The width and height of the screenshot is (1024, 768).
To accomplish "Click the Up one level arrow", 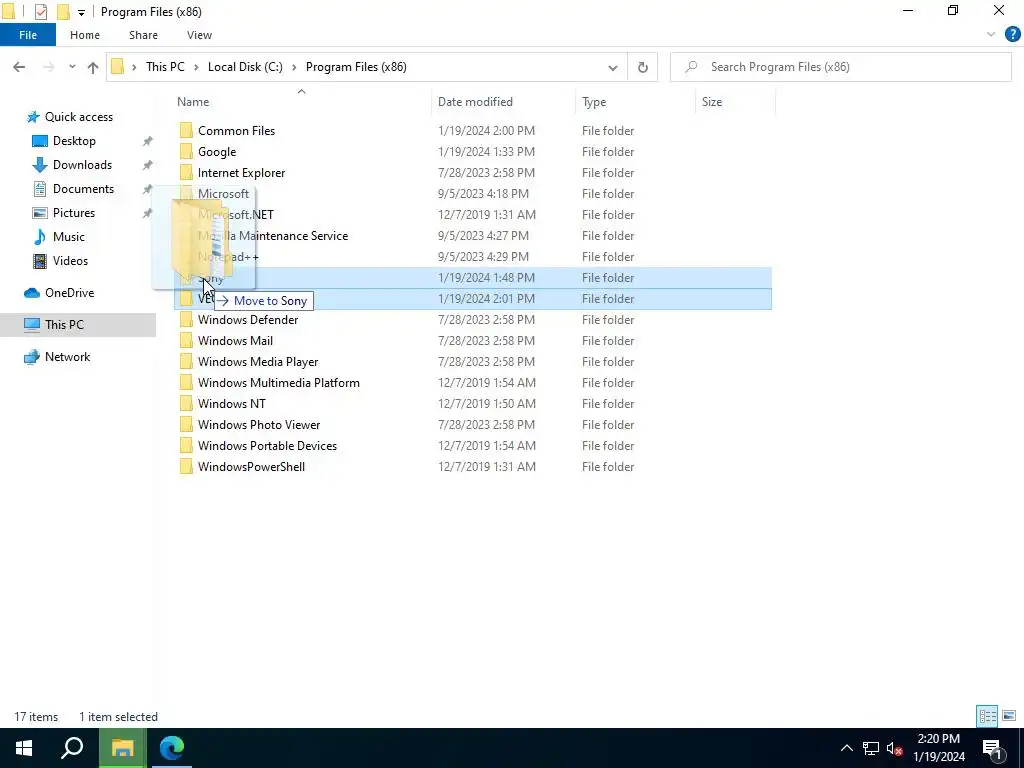I will click(93, 67).
